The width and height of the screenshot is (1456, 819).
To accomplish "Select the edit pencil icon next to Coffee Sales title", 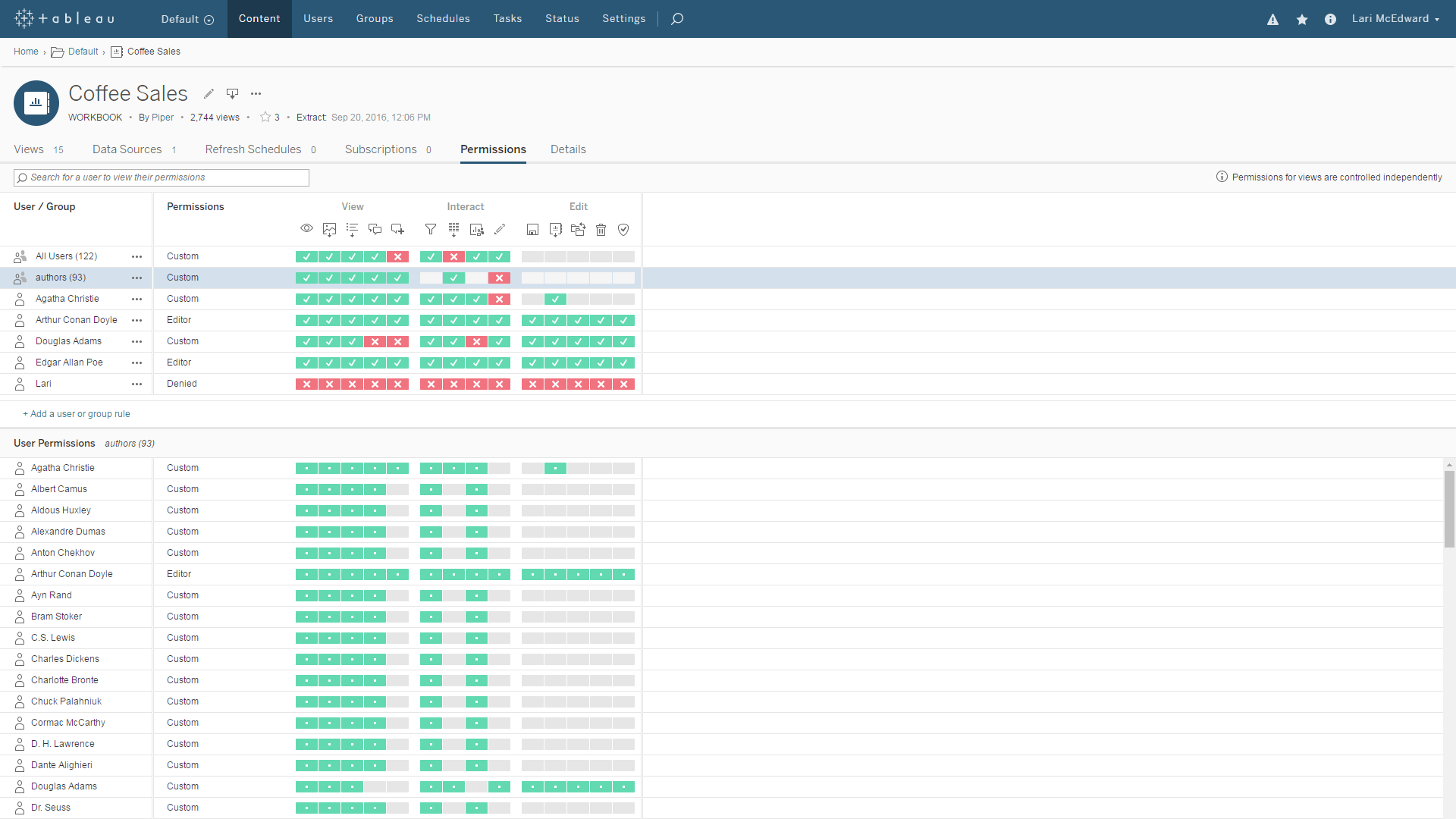I will (x=208, y=93).
